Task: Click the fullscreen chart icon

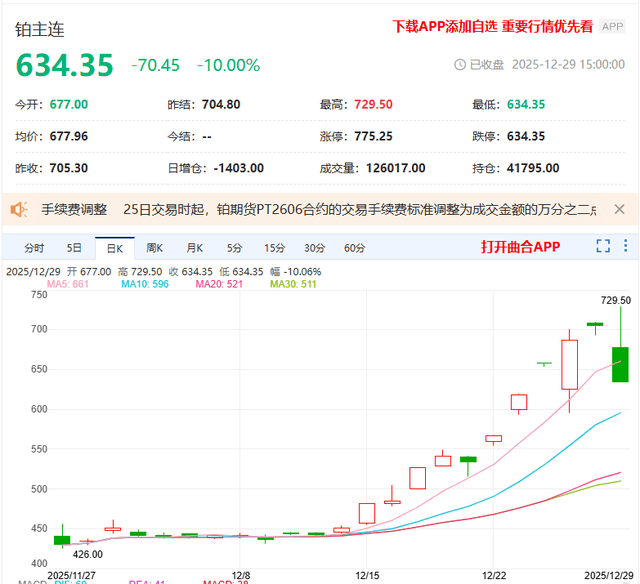Action: click(603, 247)
